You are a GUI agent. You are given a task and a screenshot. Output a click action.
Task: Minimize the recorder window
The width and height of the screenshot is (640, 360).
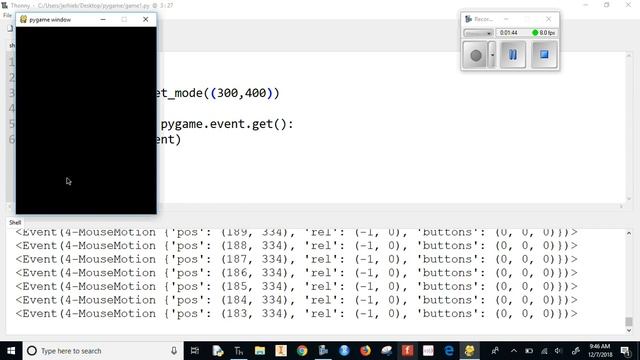[x=506, y=19]
